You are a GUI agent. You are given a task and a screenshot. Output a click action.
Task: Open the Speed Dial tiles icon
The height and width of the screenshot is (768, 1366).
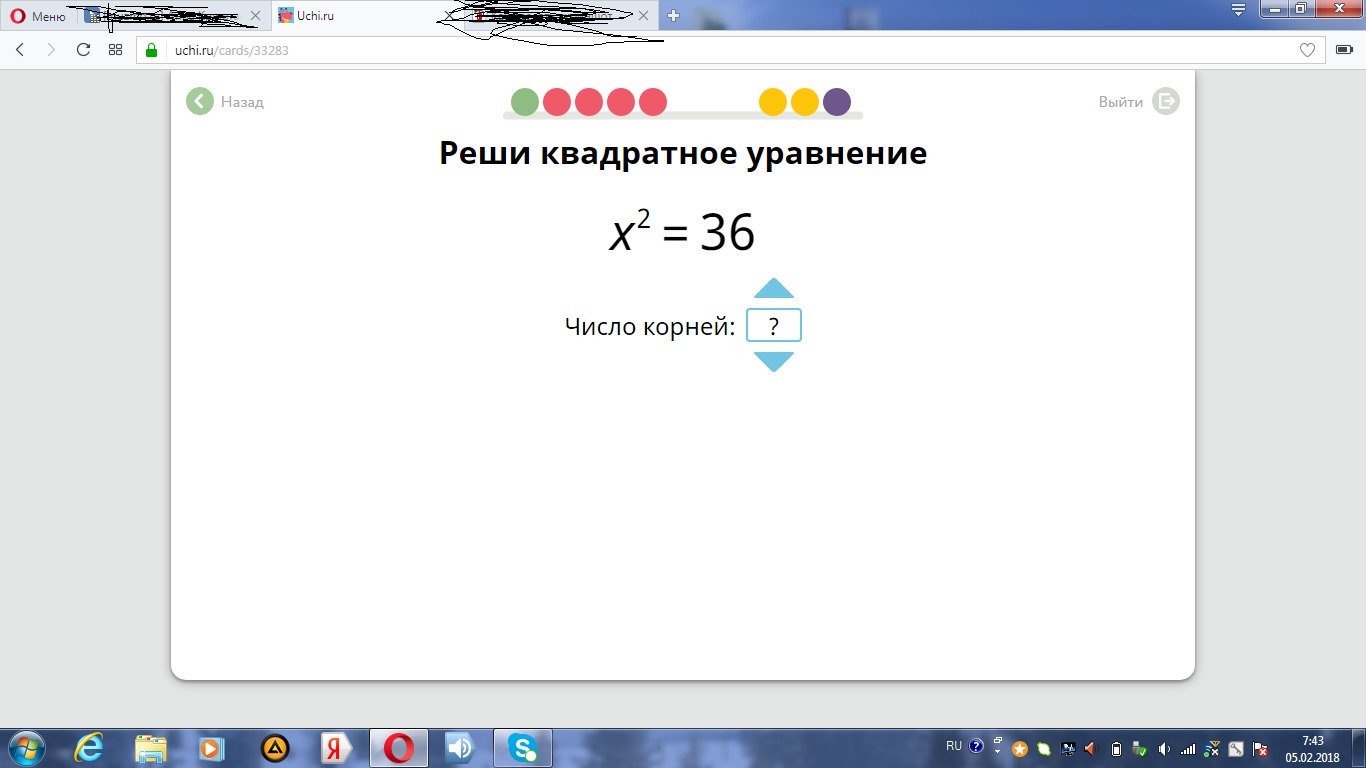pyautogui.click(x=116, y=49)
